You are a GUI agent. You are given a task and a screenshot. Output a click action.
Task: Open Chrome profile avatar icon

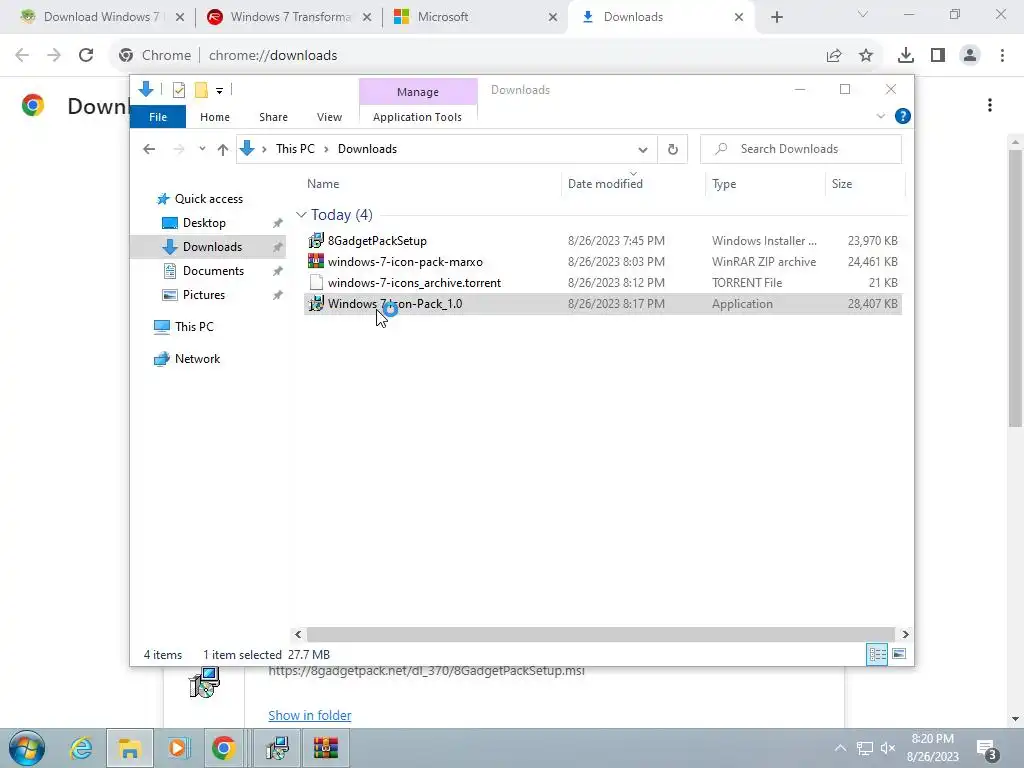point(970,56)
